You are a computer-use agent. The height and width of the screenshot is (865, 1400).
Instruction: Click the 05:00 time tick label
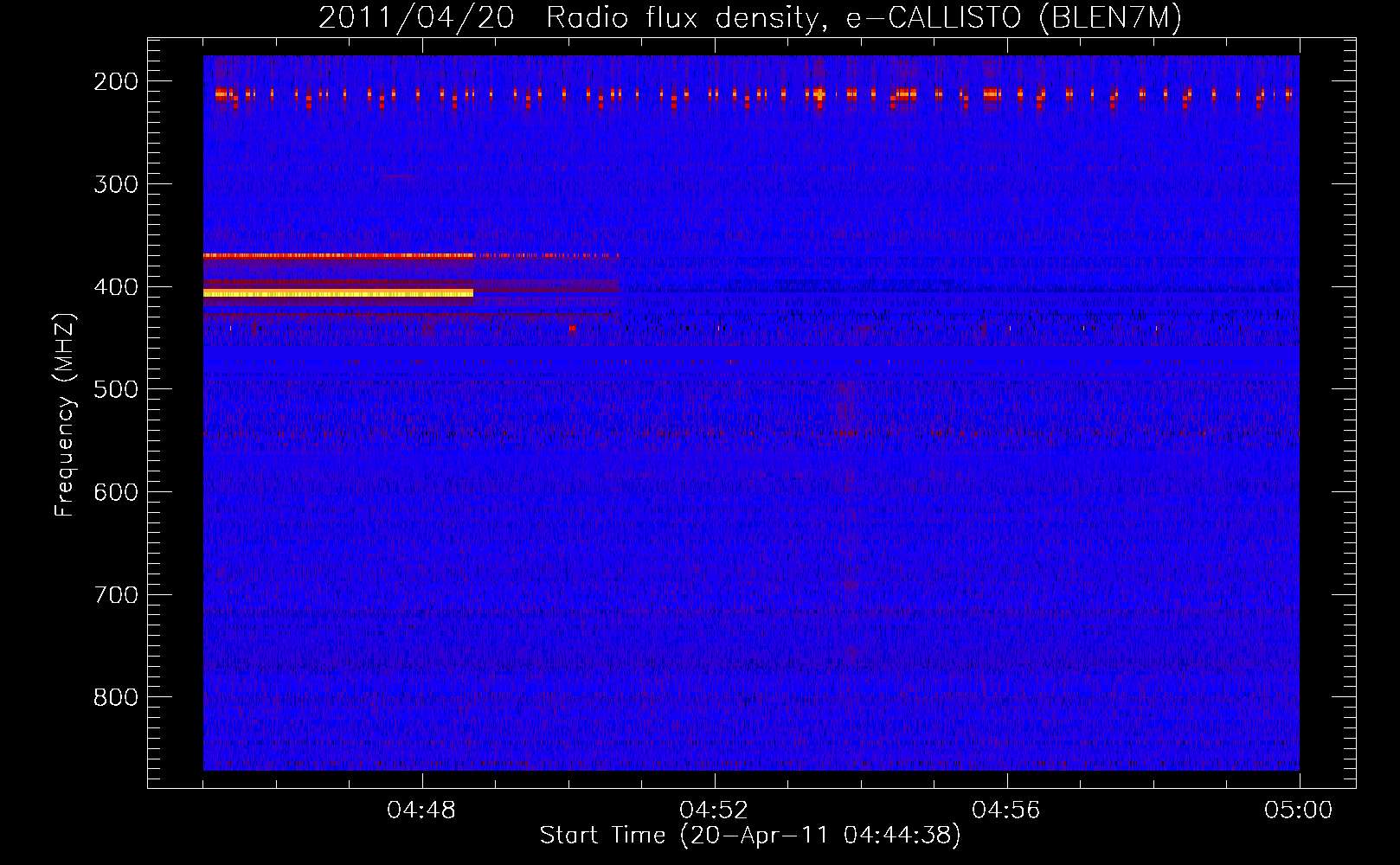(1299, 811)
